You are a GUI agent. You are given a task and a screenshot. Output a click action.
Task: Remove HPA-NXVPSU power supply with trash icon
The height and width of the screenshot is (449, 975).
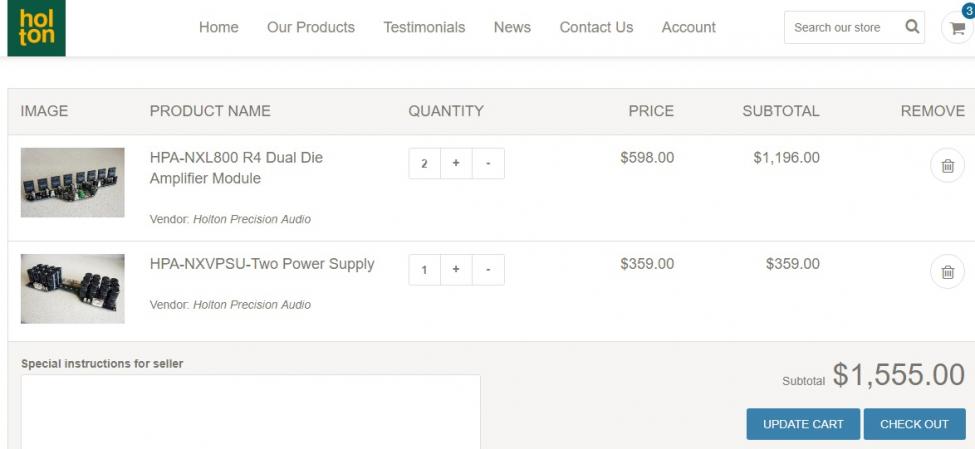coord(947,271)
